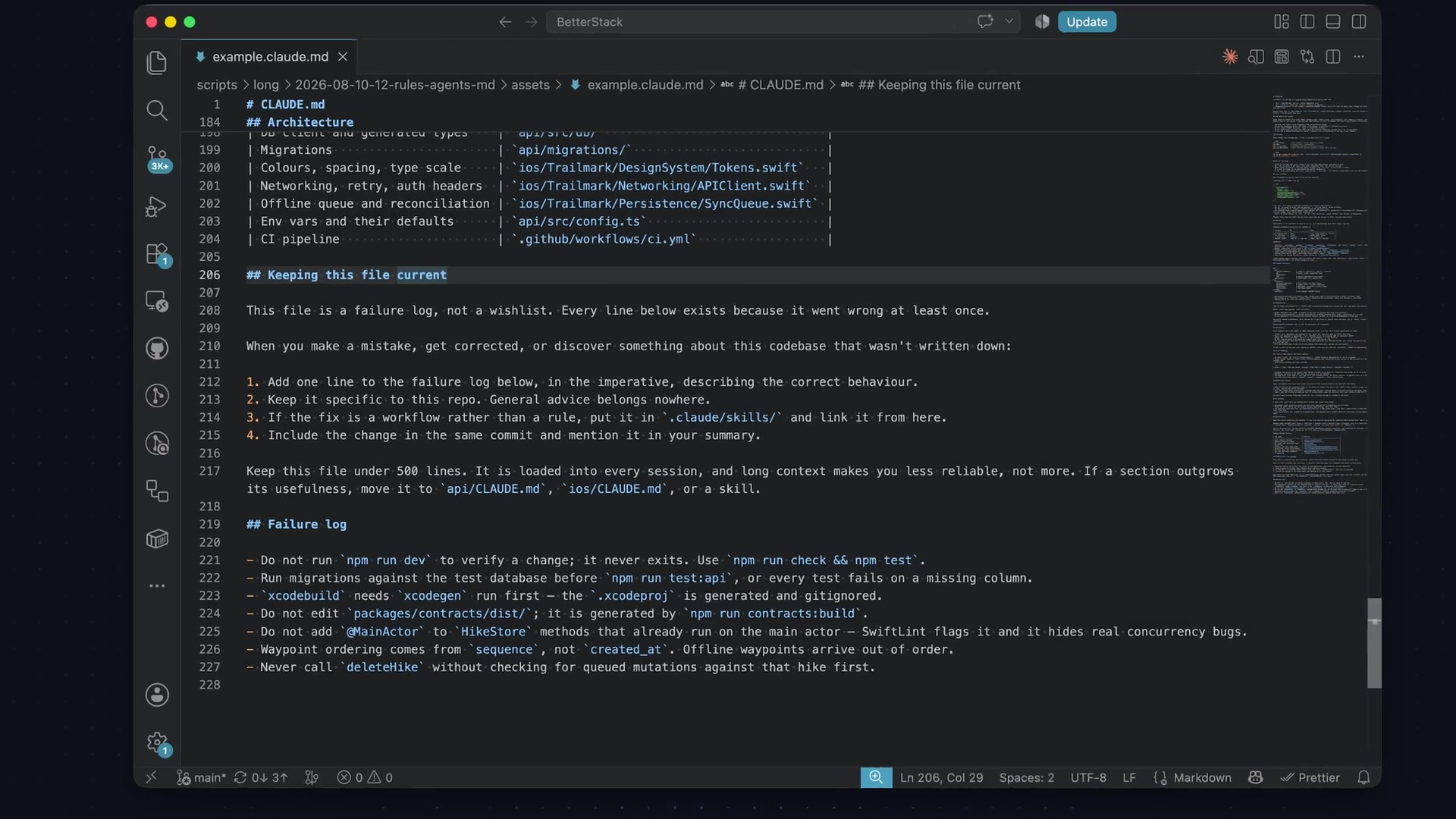Image resolution: width=1456 pixels, height=819 pixels.
Task: Jump to sticky header ## Architecture
Action: [300, 122]
